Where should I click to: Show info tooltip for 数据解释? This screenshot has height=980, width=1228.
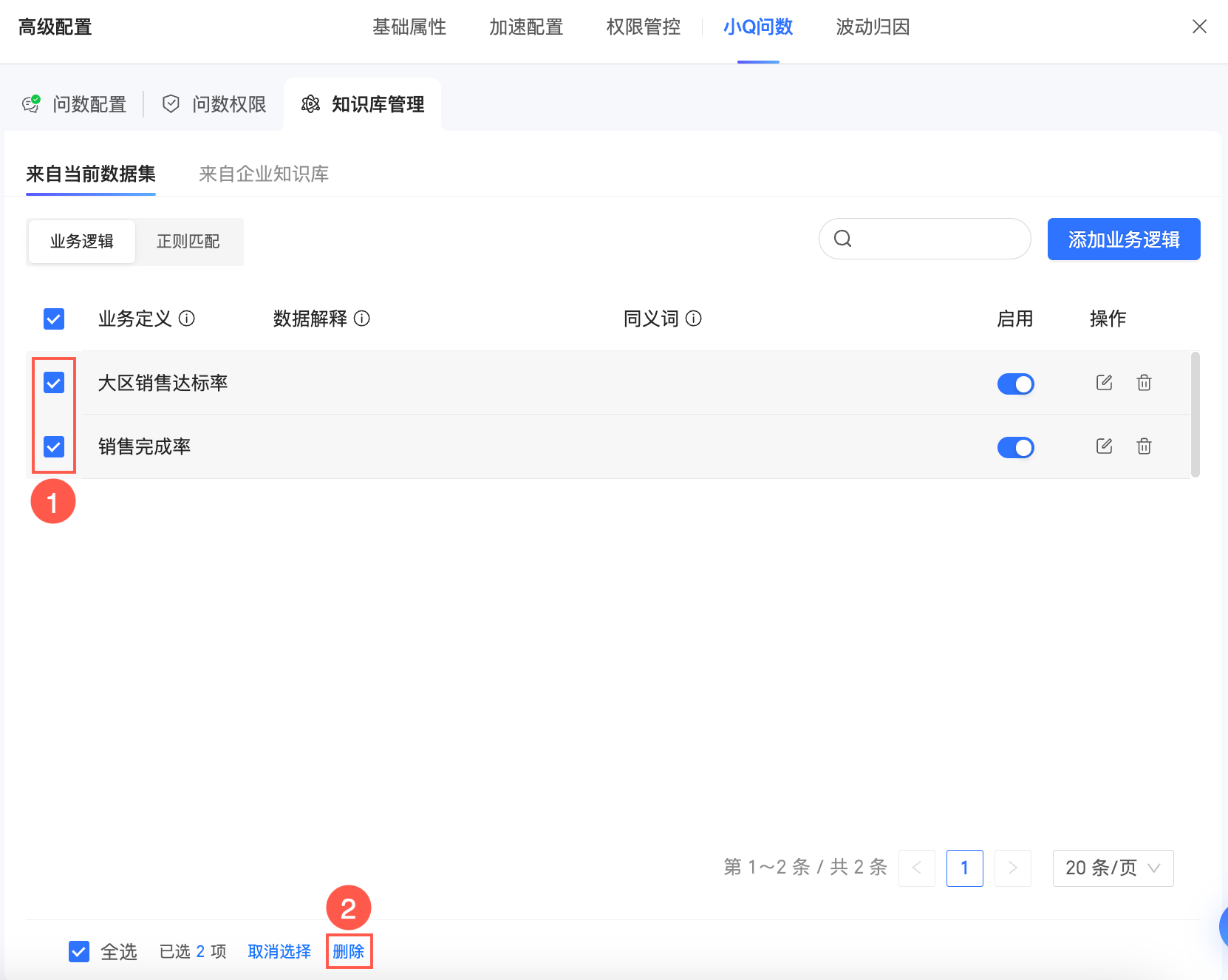(362, 319)
